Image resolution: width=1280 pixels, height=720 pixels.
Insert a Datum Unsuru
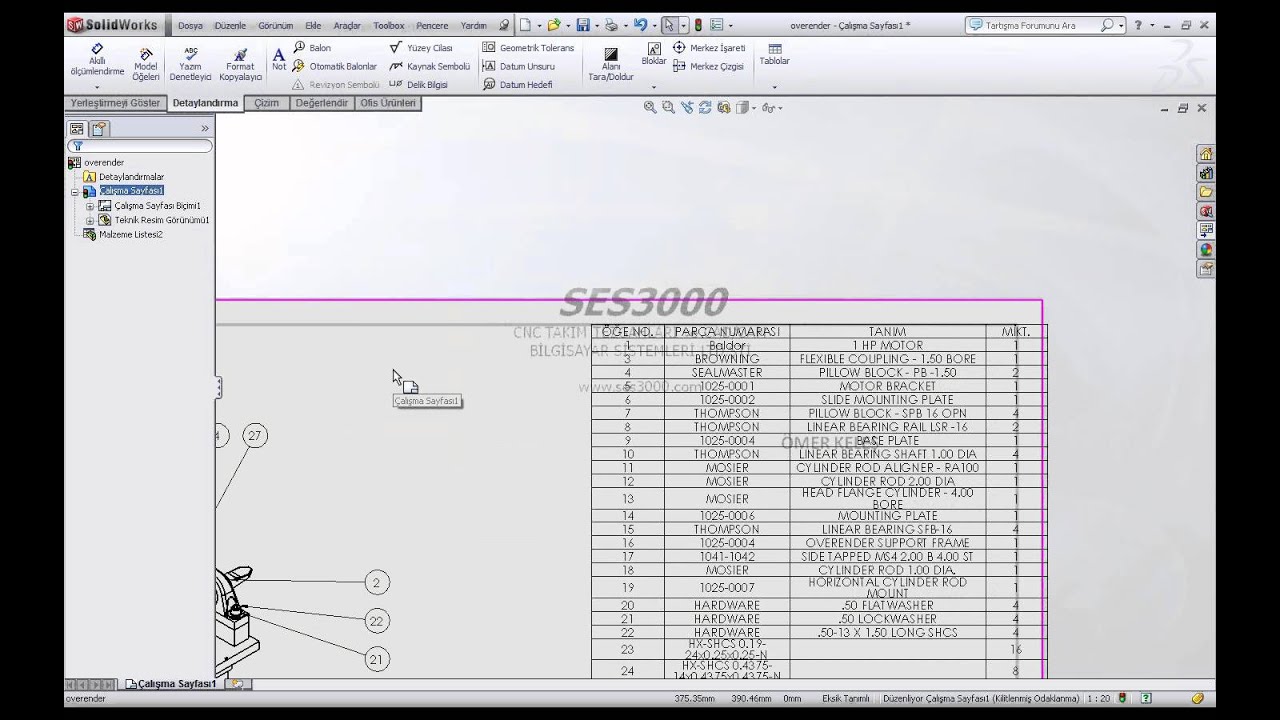[518, 66]
